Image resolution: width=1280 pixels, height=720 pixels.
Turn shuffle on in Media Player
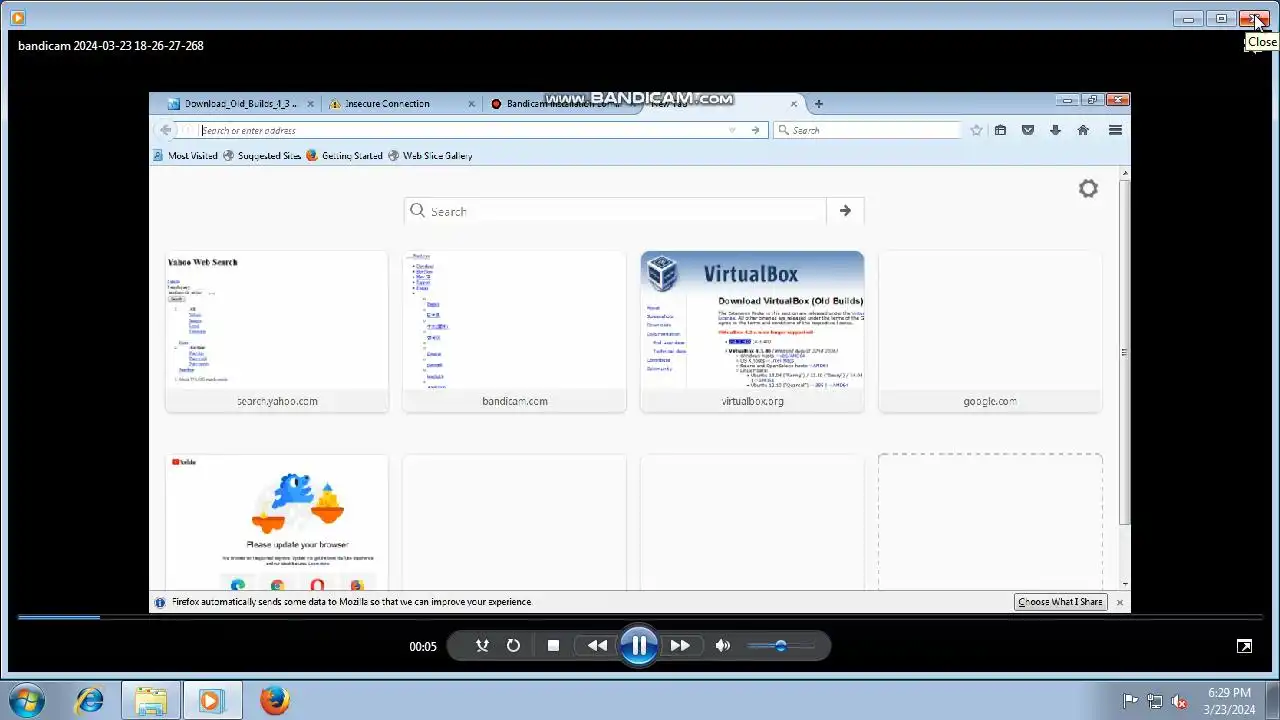point(482,646)
